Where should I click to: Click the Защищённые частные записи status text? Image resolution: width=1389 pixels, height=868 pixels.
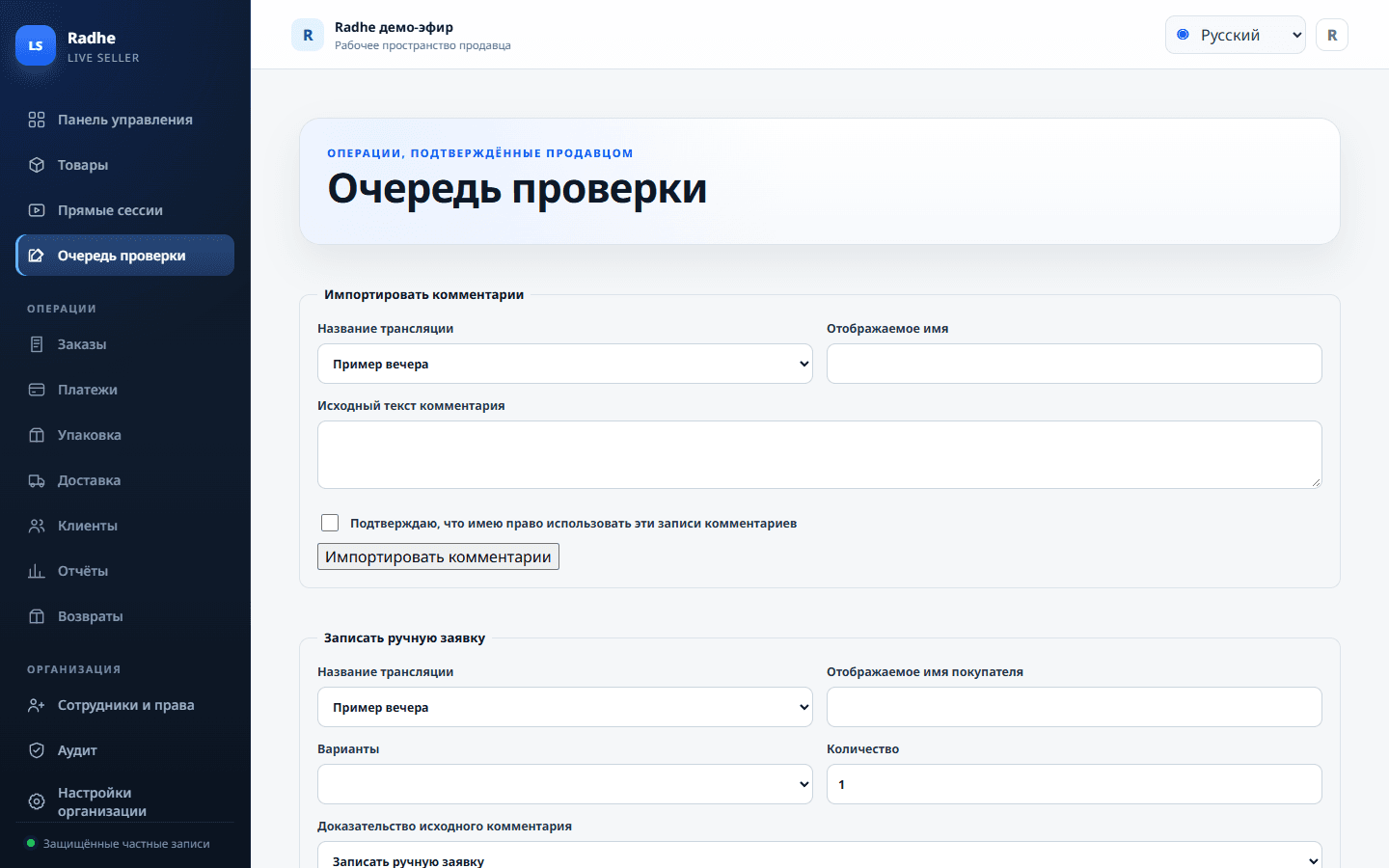(126, 844)
